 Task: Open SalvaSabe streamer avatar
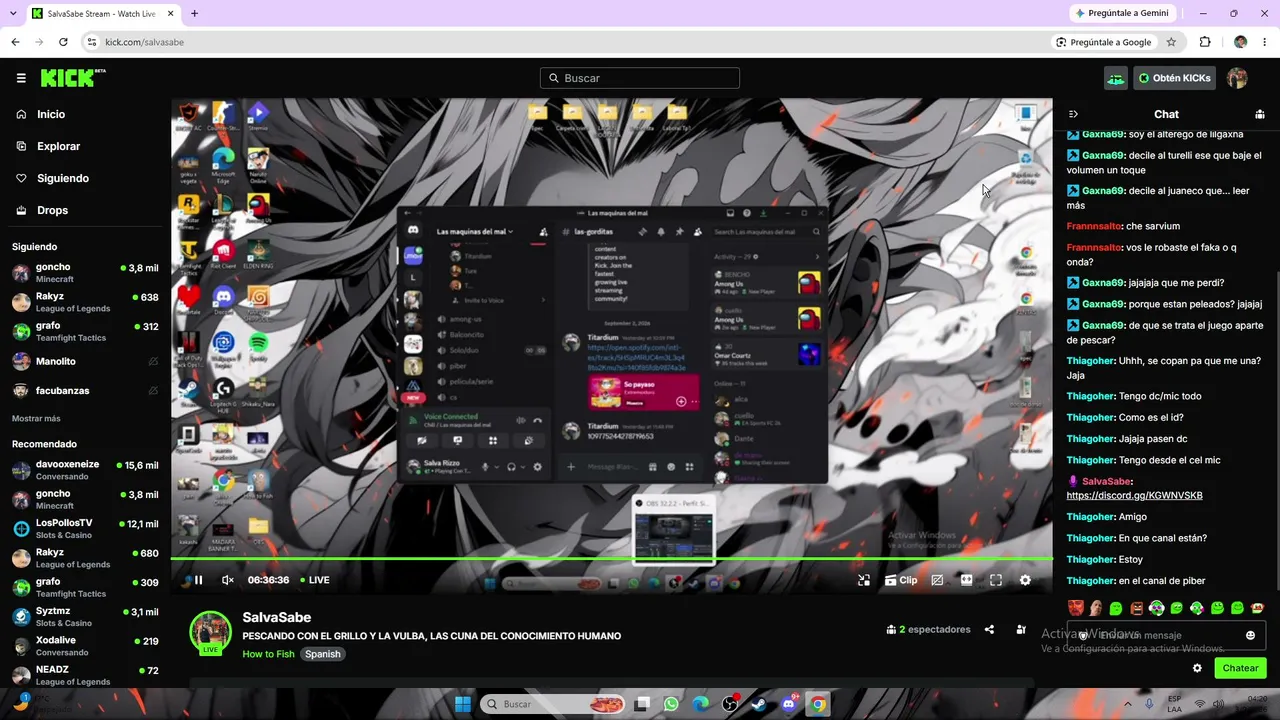(x=211, y=632)
